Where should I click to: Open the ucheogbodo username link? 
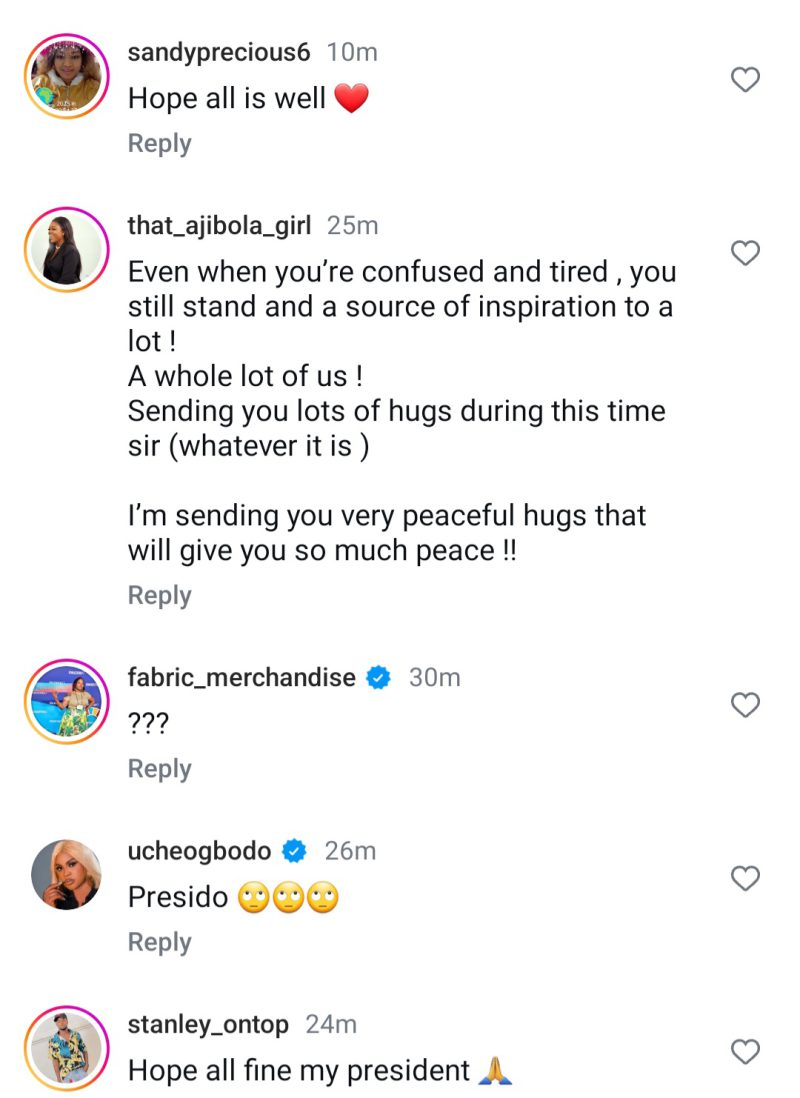coord(199,851)
